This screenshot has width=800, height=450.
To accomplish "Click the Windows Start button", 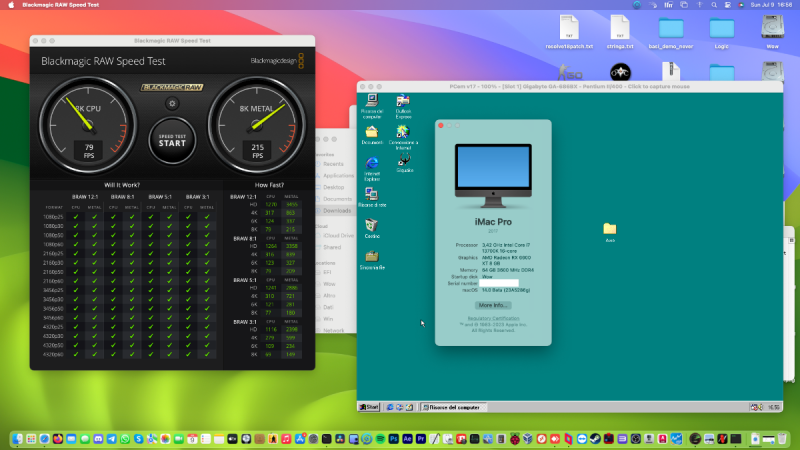I will (x=369, y=407).
